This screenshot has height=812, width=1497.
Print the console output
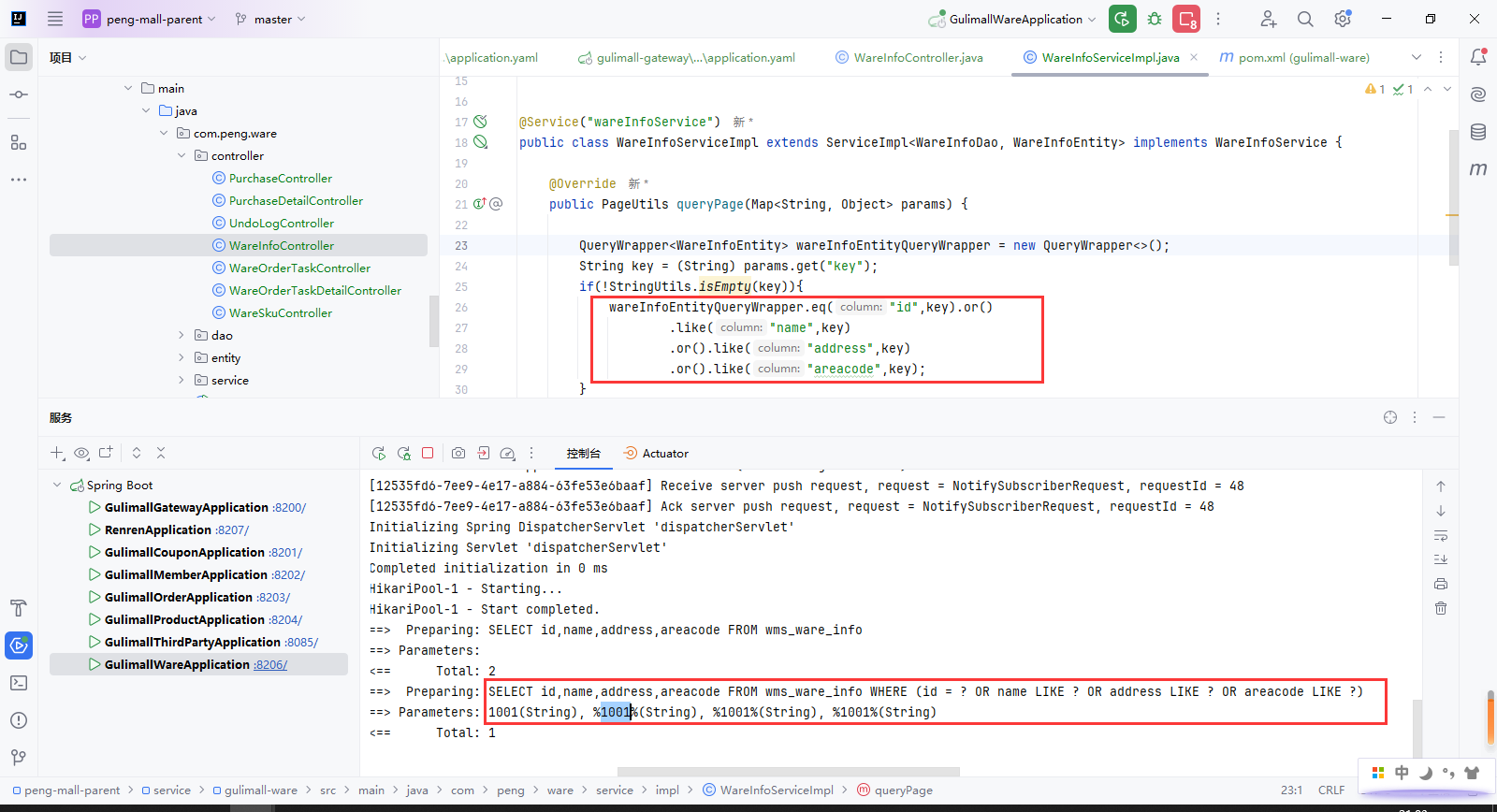tap(1441, 584)
